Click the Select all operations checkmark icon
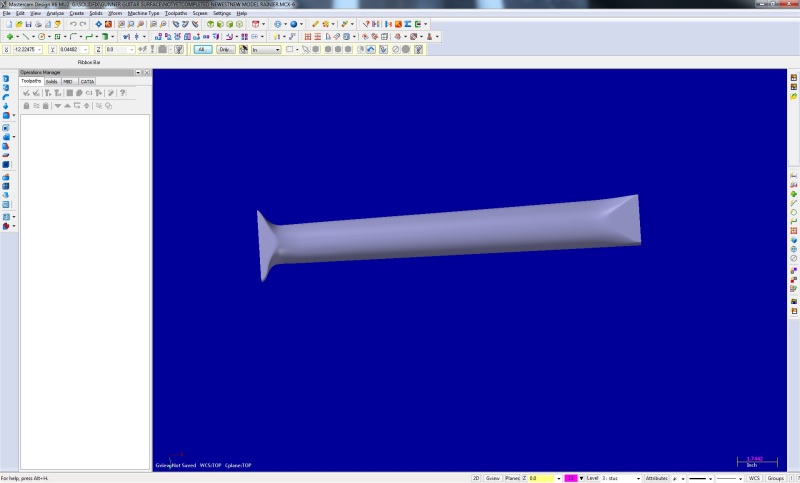800x483 pixels. pyautogui.click(x=26, y=93)
